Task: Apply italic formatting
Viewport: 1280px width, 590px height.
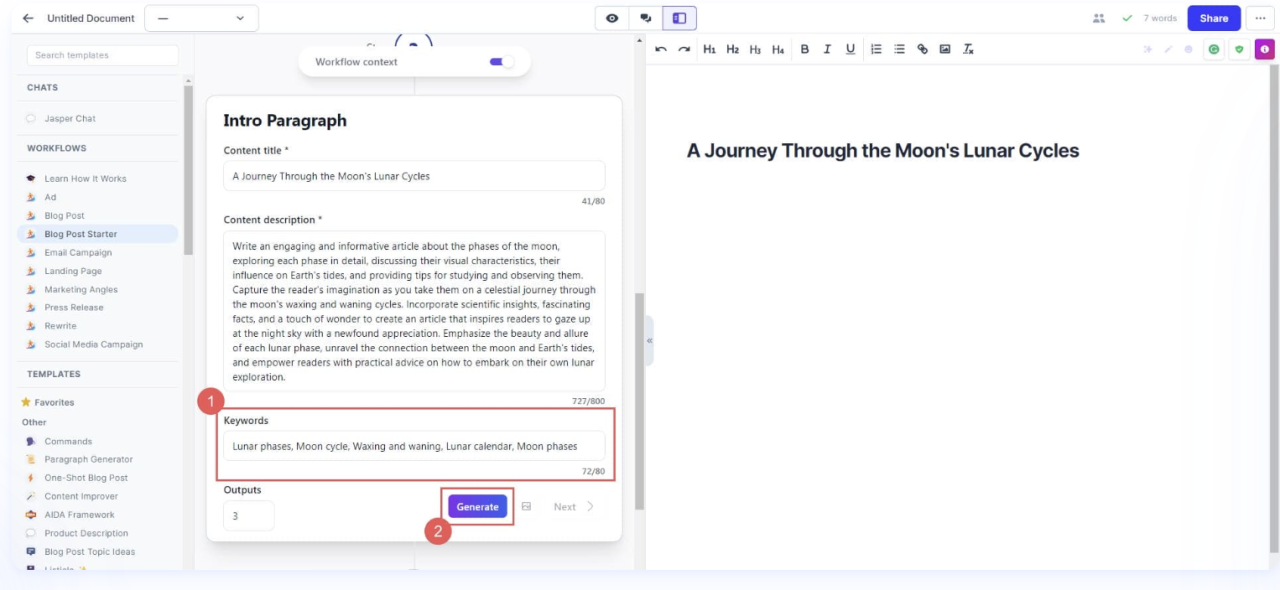Action: [827, 48]
